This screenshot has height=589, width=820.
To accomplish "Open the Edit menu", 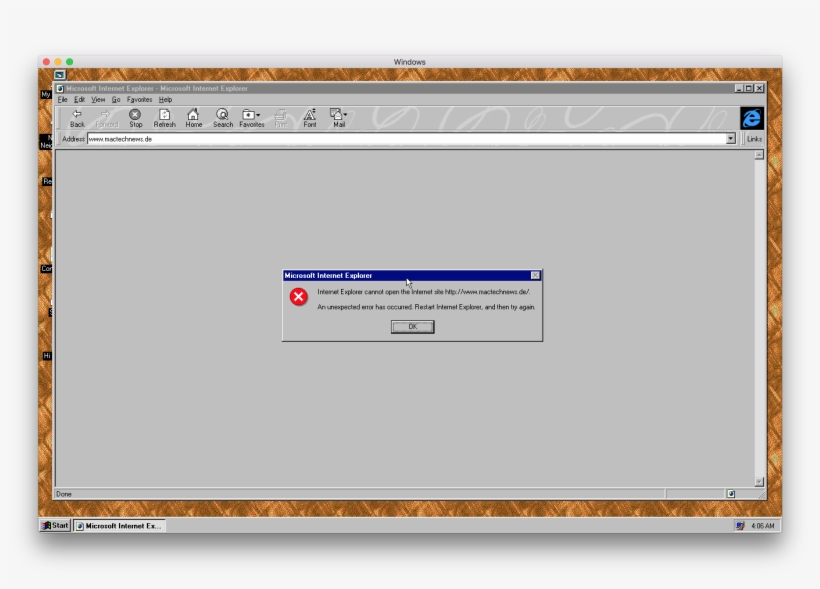I will pyautogui.click(x=79, y=99).
